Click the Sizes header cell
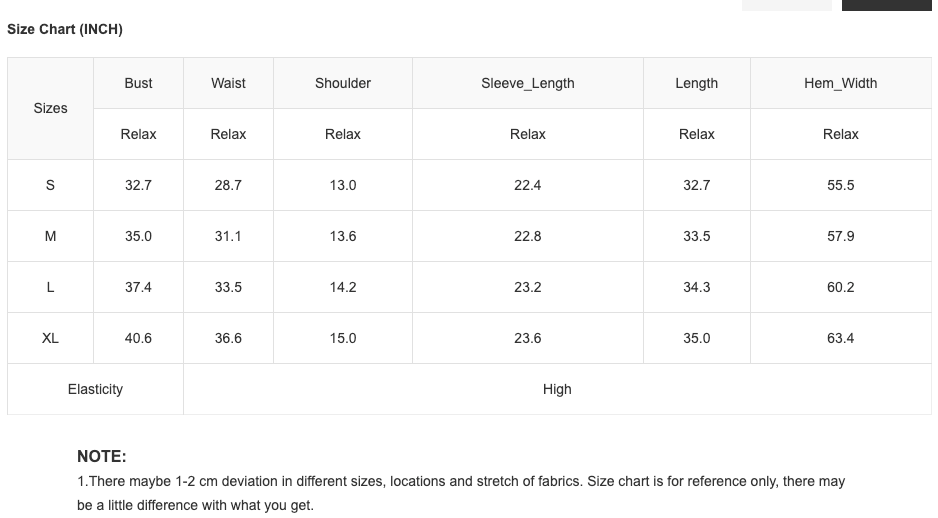 [51, 108]
